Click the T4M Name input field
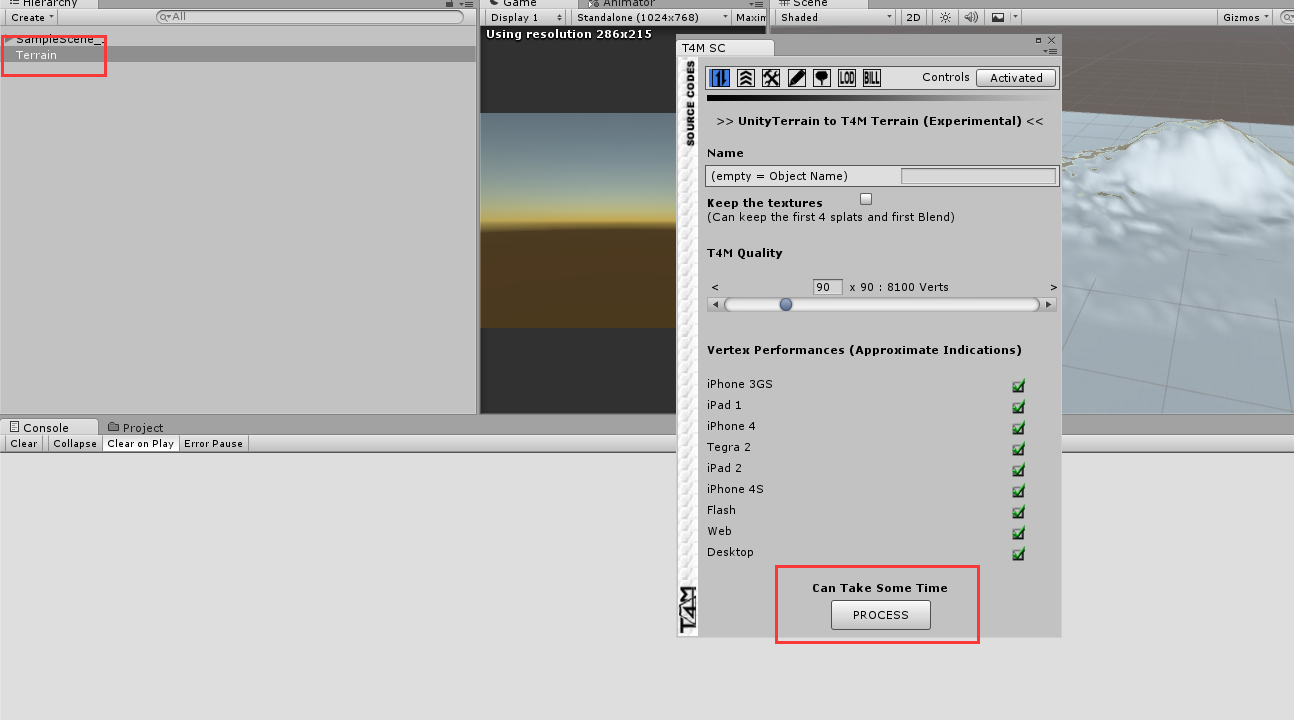 tap(978, 176)
